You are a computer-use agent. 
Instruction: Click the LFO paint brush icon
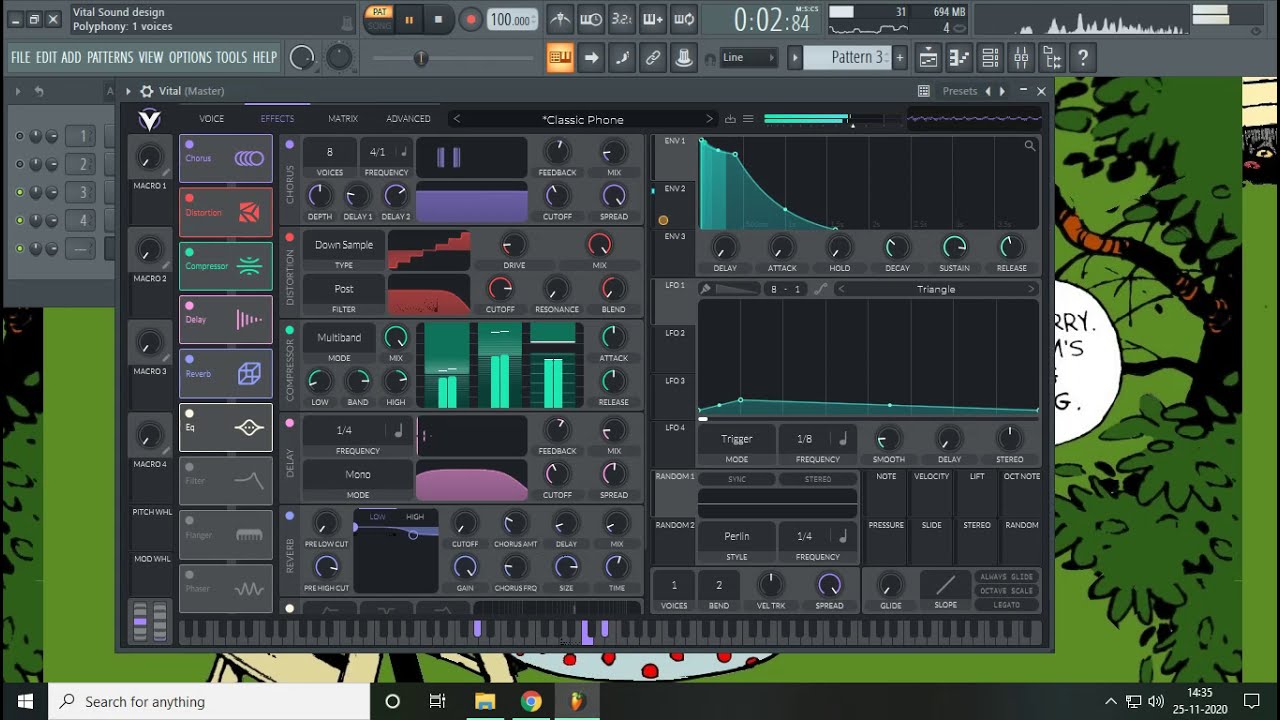point(705,289)
